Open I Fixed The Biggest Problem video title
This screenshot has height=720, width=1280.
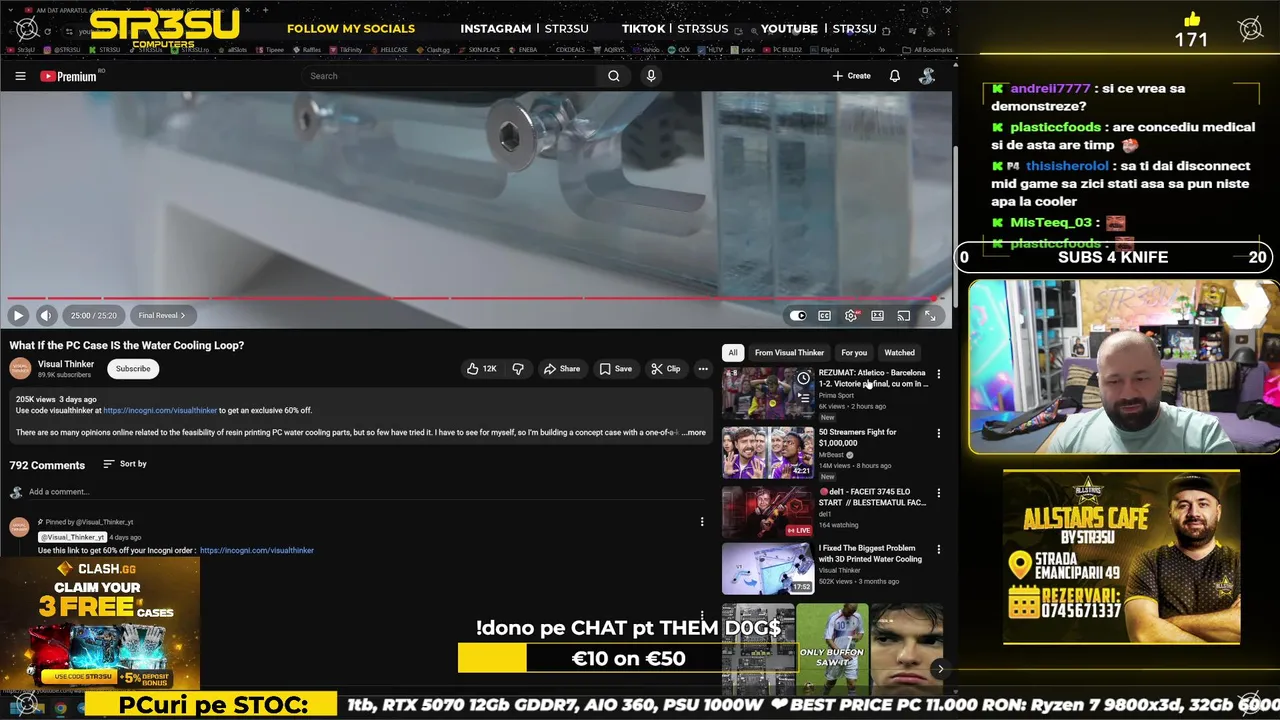click(x=870, y=553)
